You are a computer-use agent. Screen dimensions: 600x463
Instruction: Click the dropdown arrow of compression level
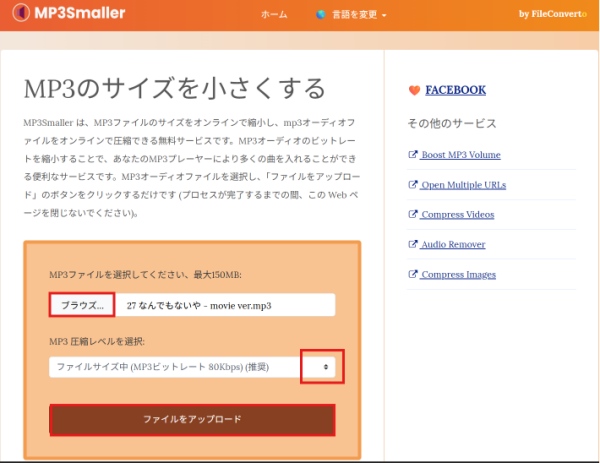326,367
